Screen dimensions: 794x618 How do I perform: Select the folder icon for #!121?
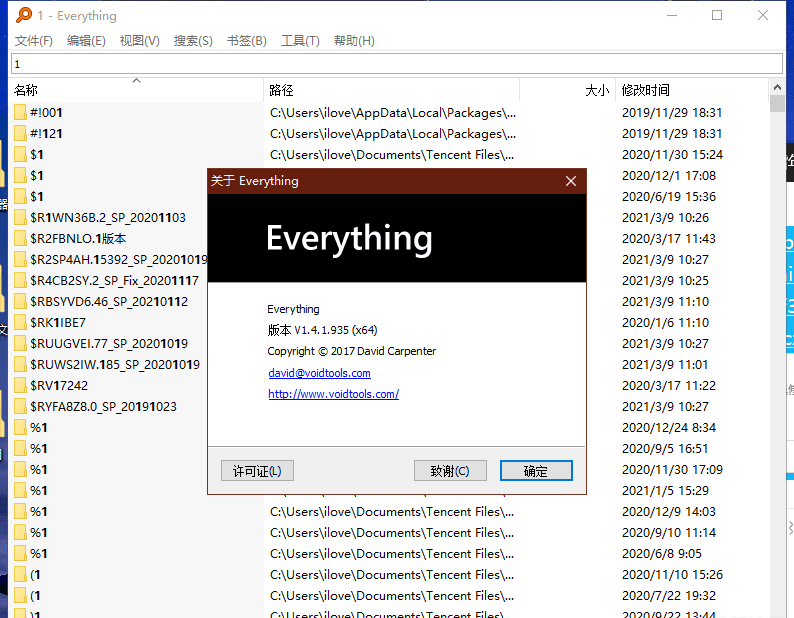pos(20,134)
